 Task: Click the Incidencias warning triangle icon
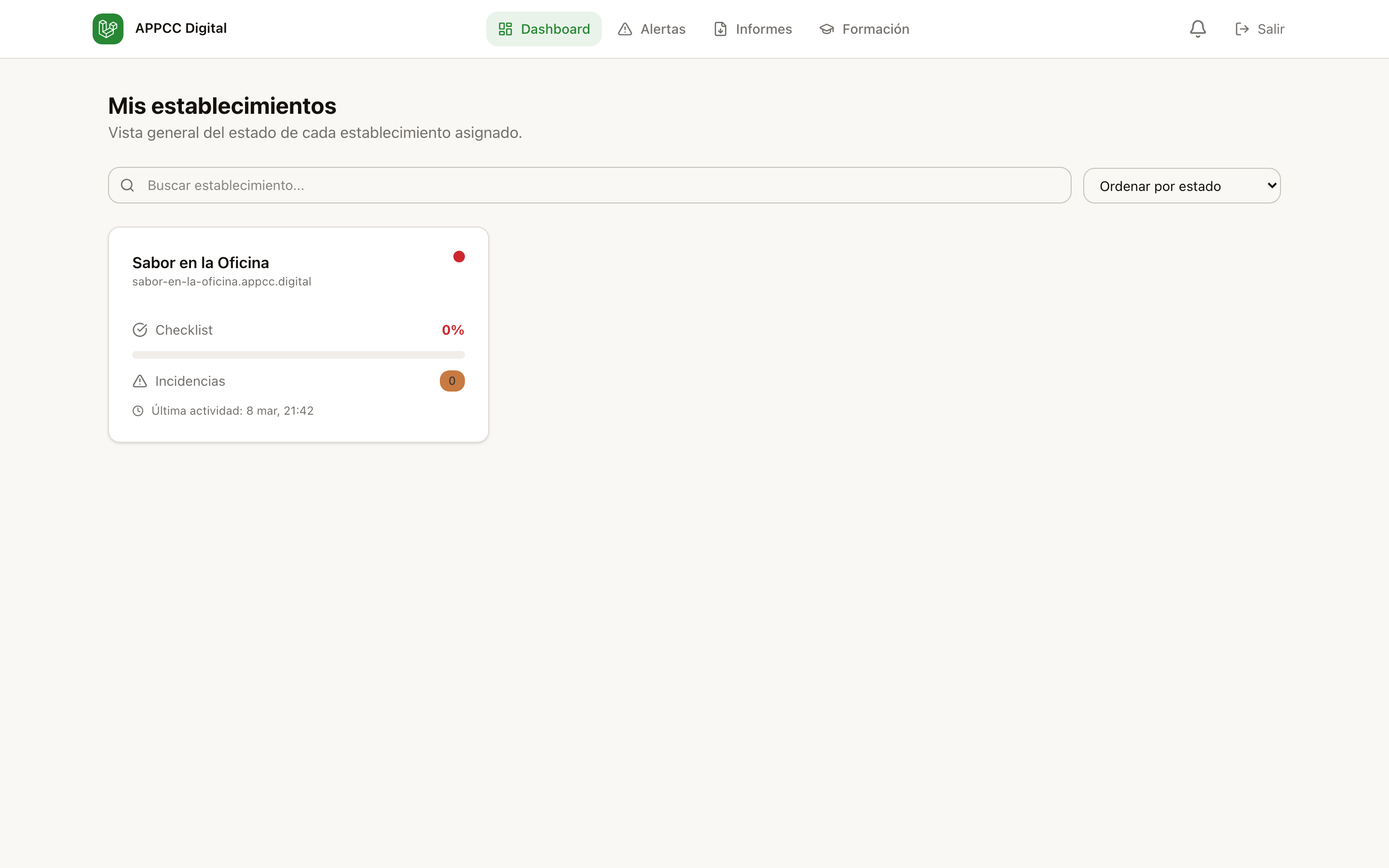[x=139, y=381]
